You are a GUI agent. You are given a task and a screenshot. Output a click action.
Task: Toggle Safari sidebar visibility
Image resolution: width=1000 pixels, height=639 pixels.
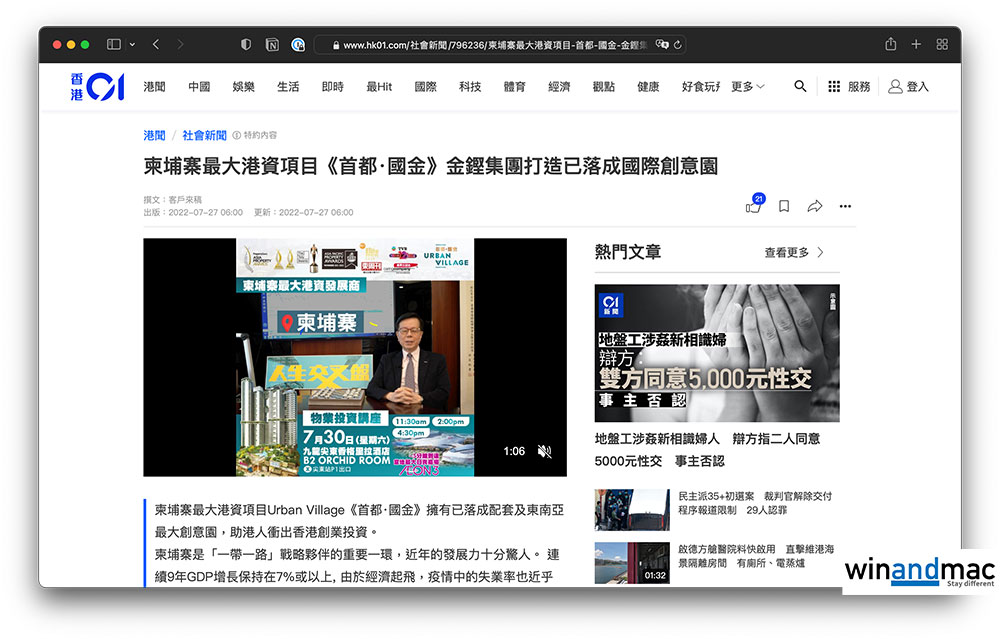click(113, 45)
